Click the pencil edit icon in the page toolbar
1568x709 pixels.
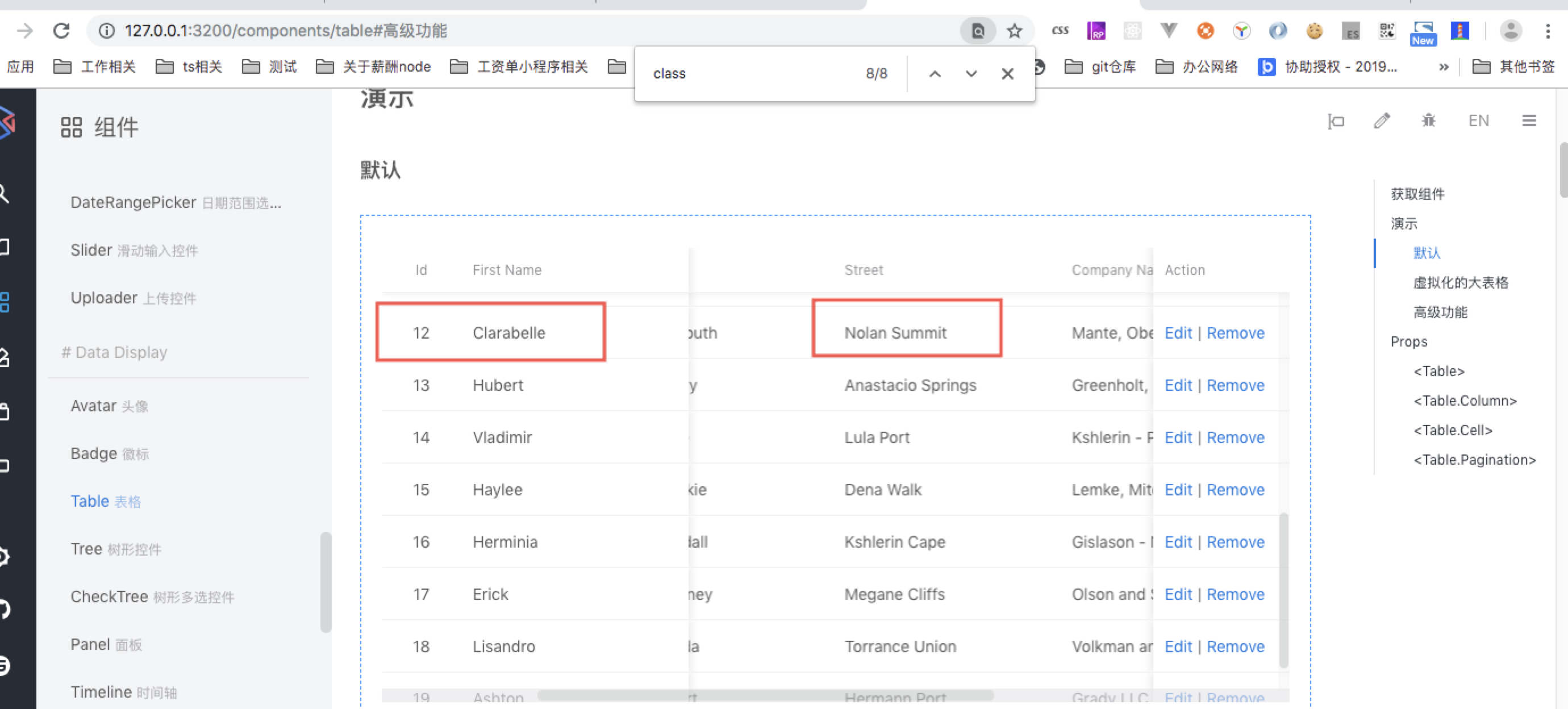click(1382, 120)
